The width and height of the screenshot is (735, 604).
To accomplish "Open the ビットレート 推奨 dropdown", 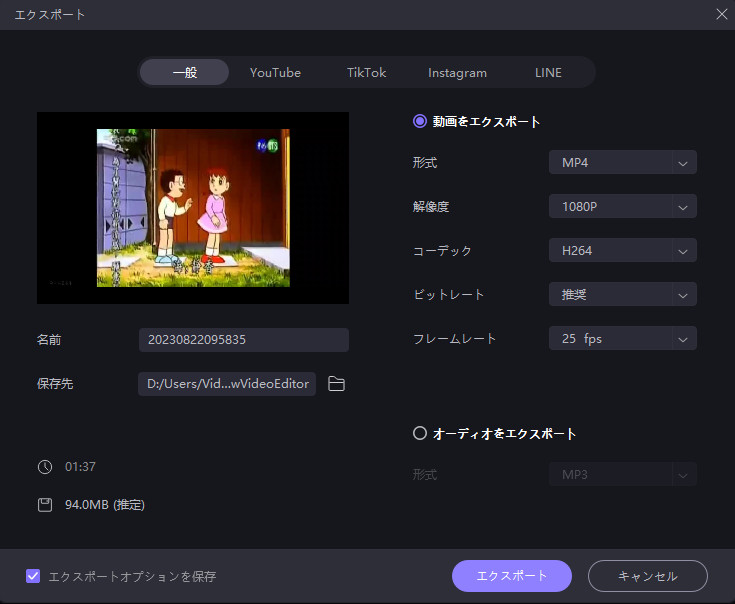I will [x=622, y=294].
